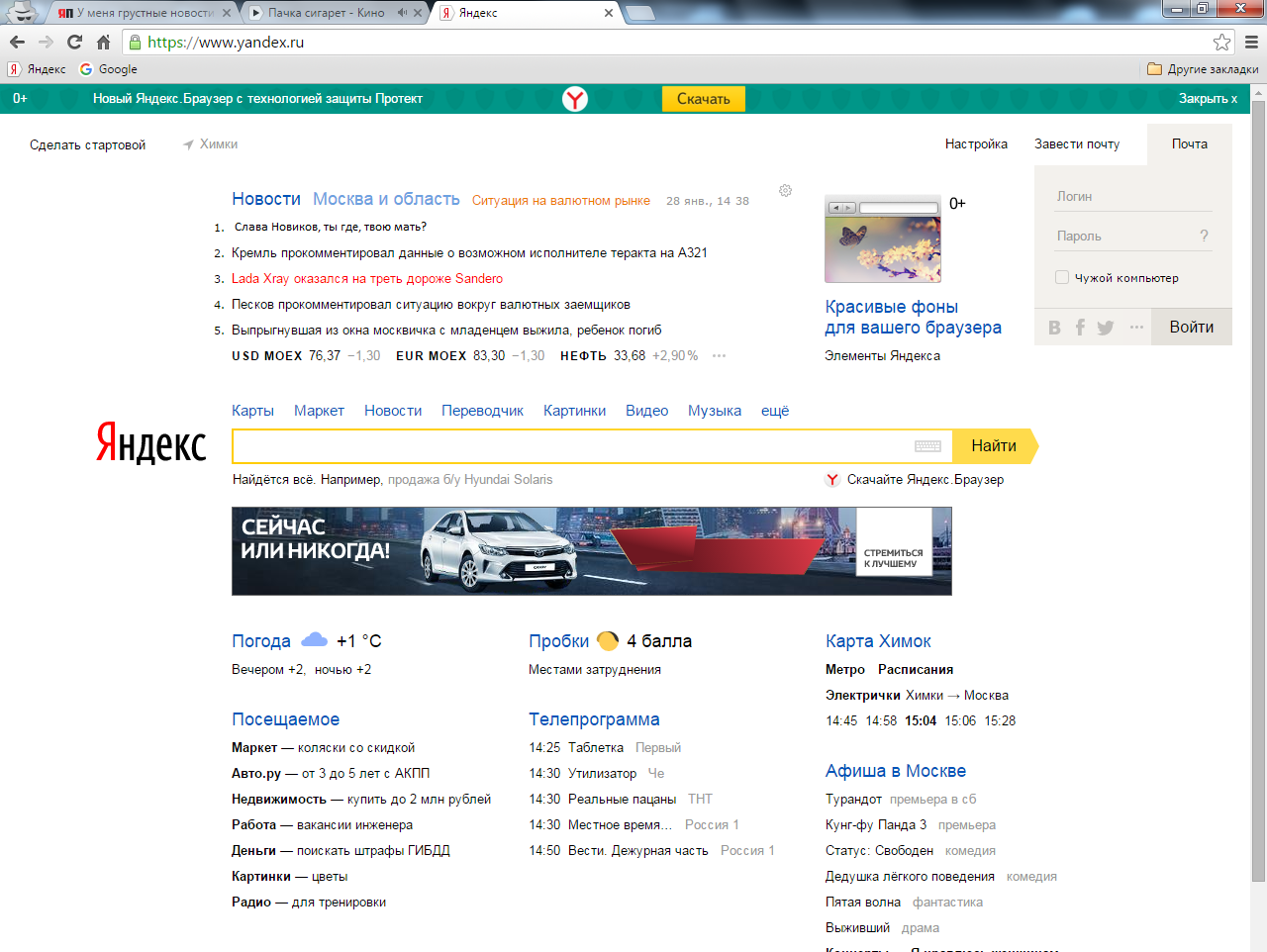Dismiss the banner with Закрыть x

tap(1208, 99)
